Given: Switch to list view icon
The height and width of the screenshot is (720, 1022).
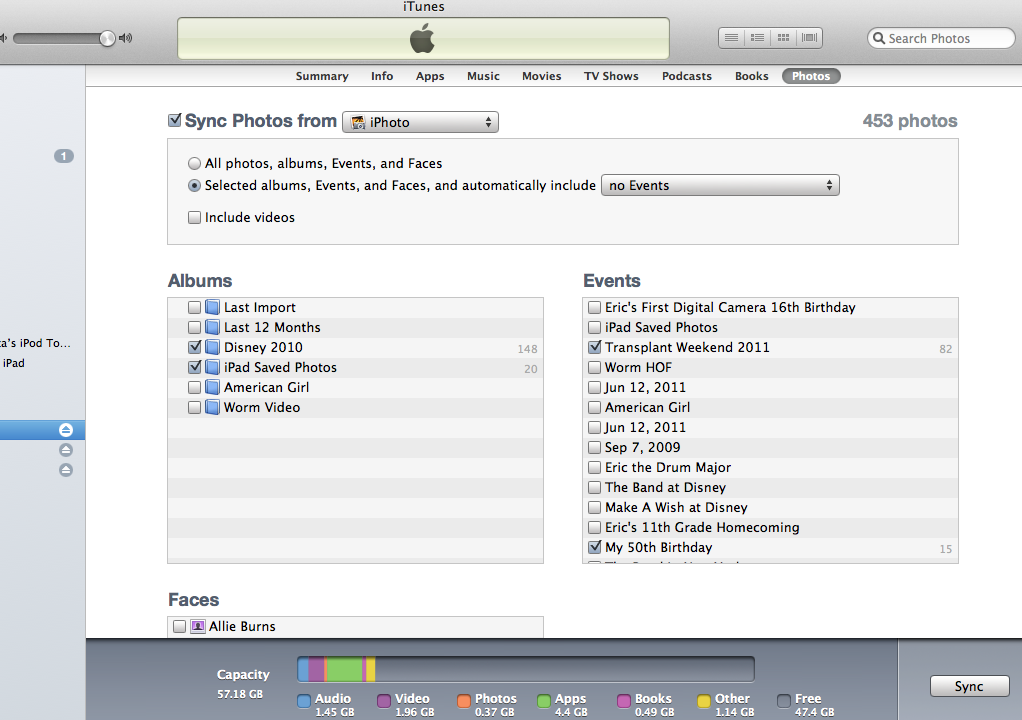Looking at the screenshot, I should click(x=731, y=38).
